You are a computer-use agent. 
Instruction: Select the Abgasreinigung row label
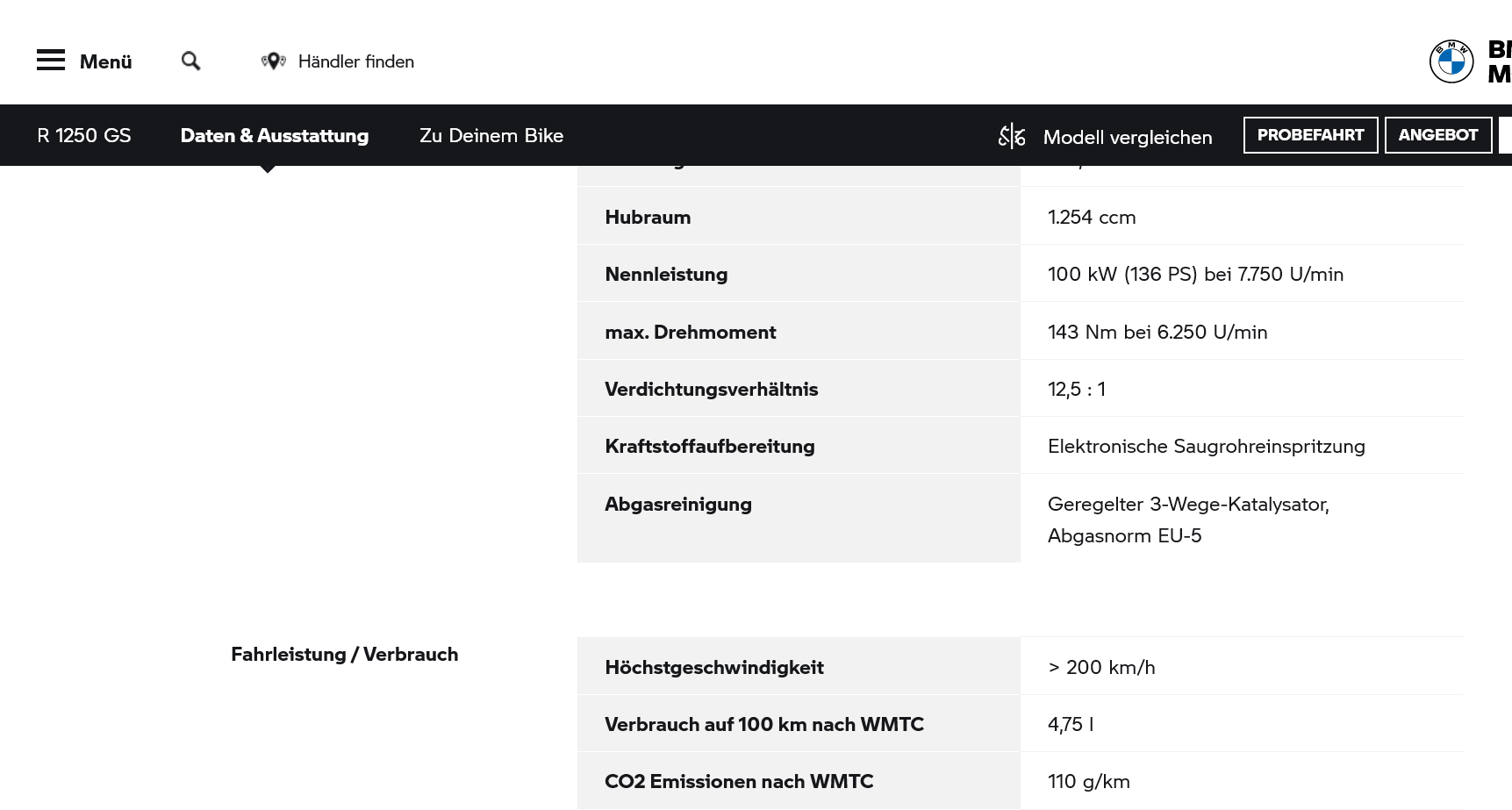(x=677, y=504)
